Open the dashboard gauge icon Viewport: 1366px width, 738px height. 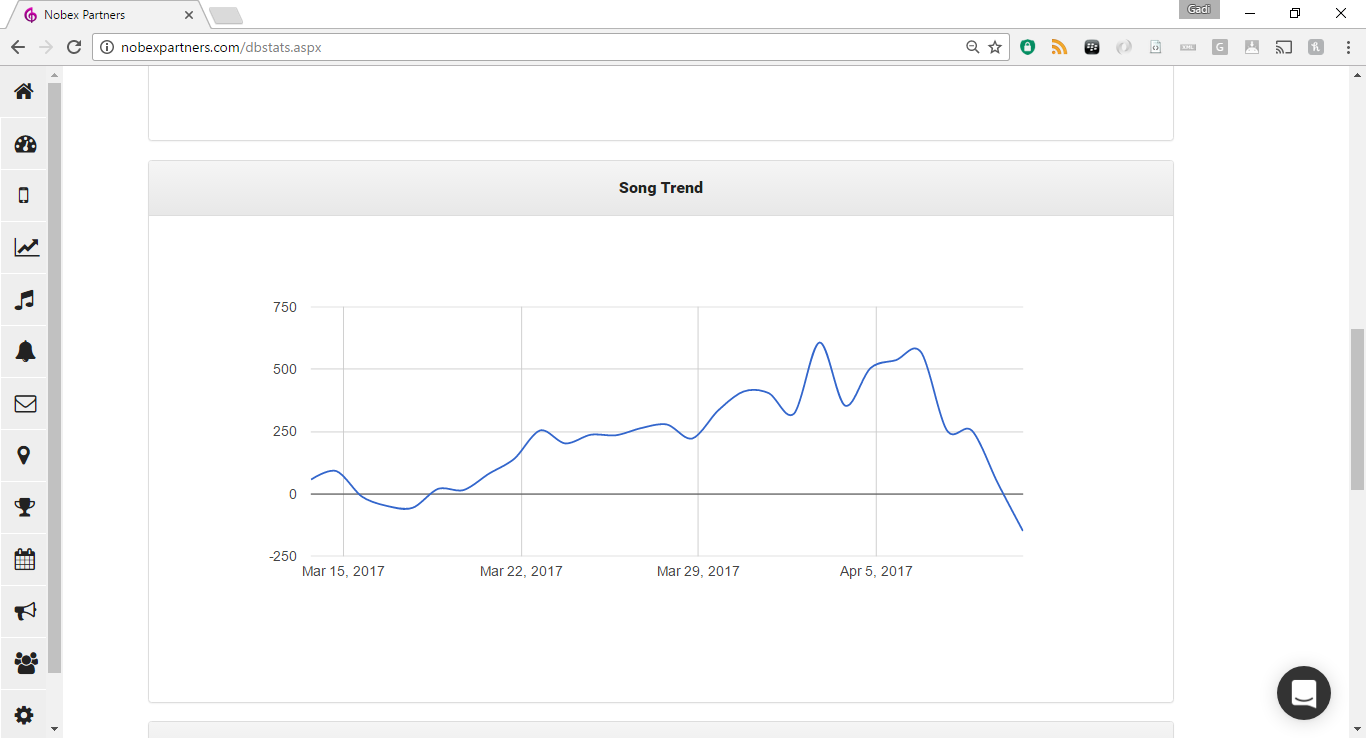click(x=25, y=144)
